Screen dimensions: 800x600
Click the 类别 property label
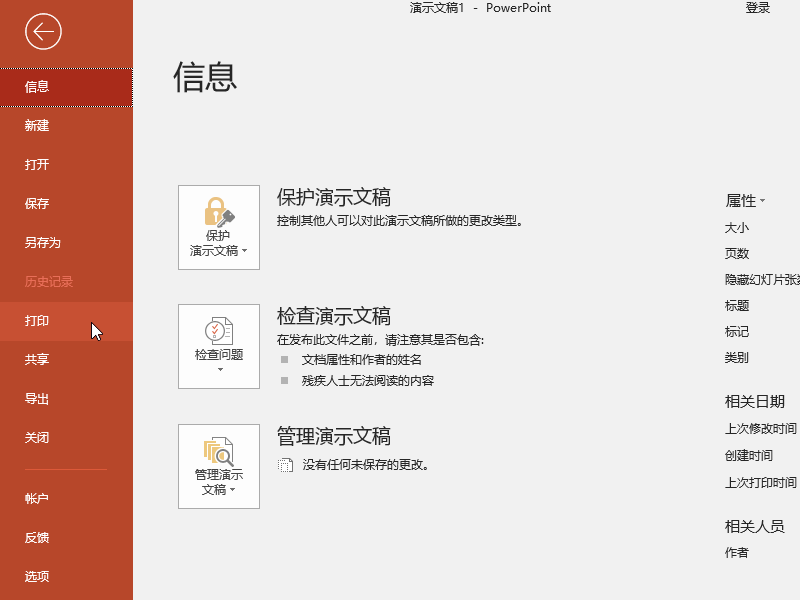click(x=737, y=358)
